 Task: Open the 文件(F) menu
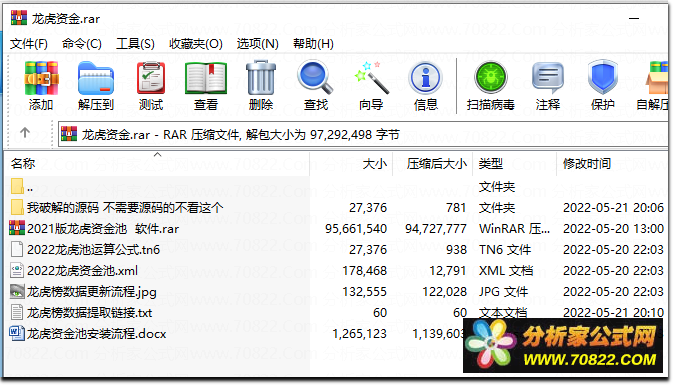click(x=29, y=44)
